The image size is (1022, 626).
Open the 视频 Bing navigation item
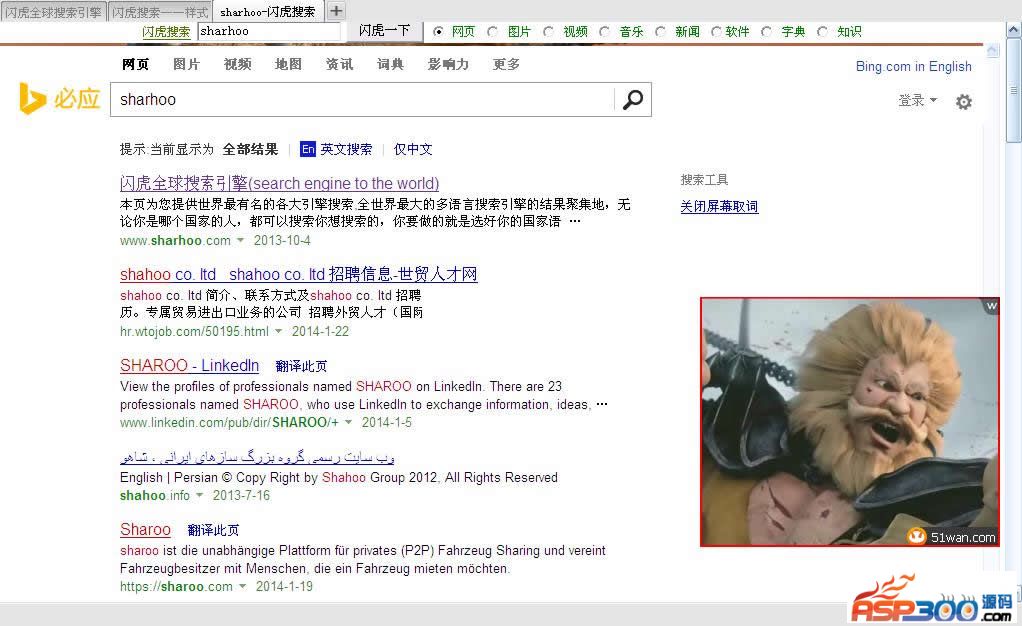click(x=237, y=64)
